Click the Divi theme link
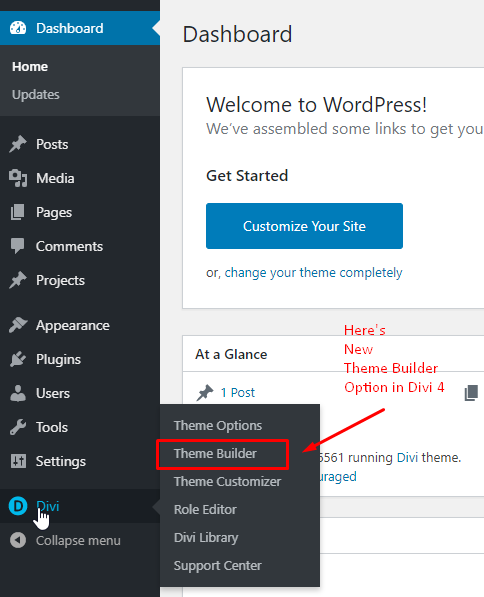 [407, 457]
